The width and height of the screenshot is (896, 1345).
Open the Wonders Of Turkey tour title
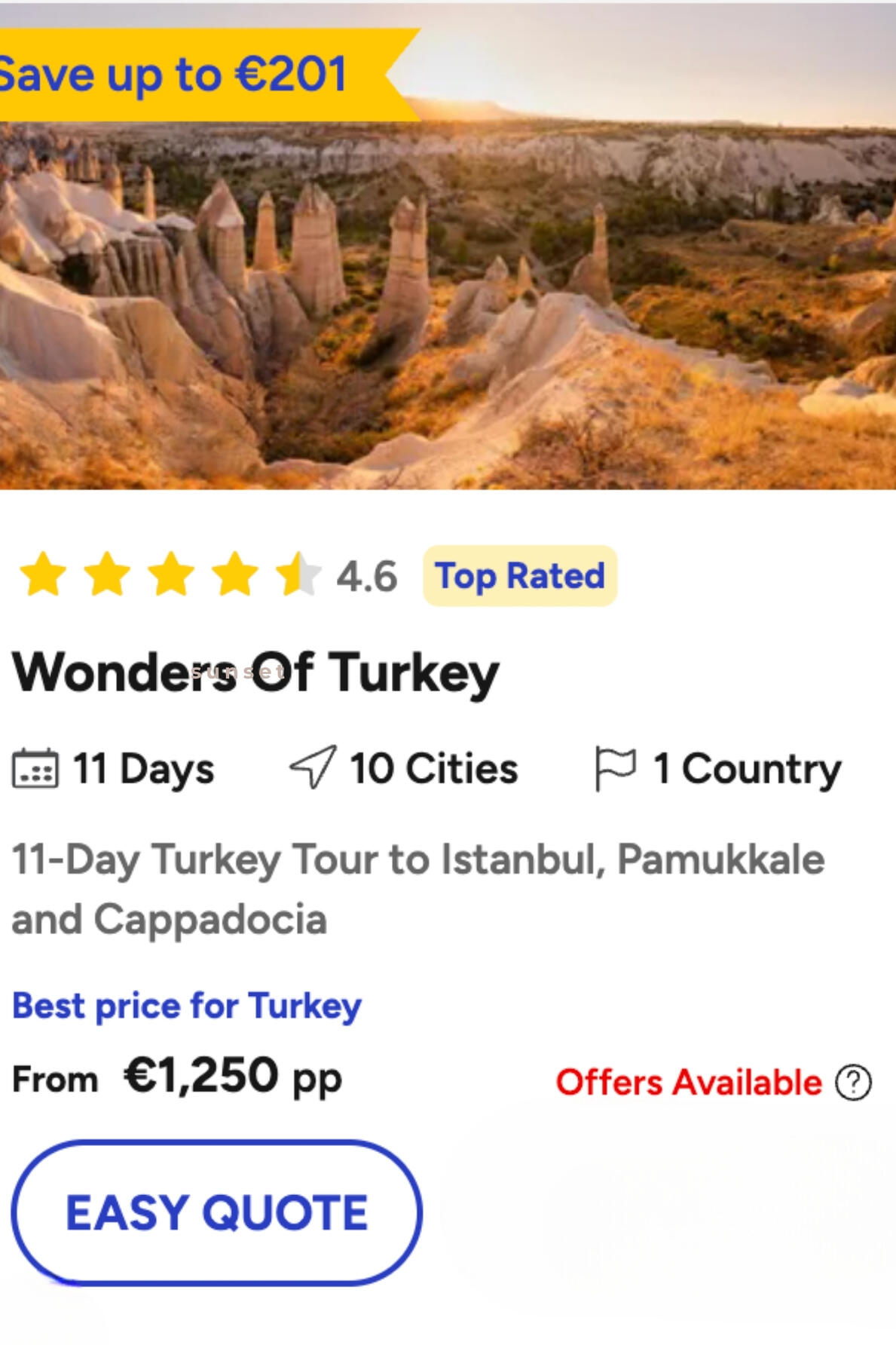click(x=255, y=672)
